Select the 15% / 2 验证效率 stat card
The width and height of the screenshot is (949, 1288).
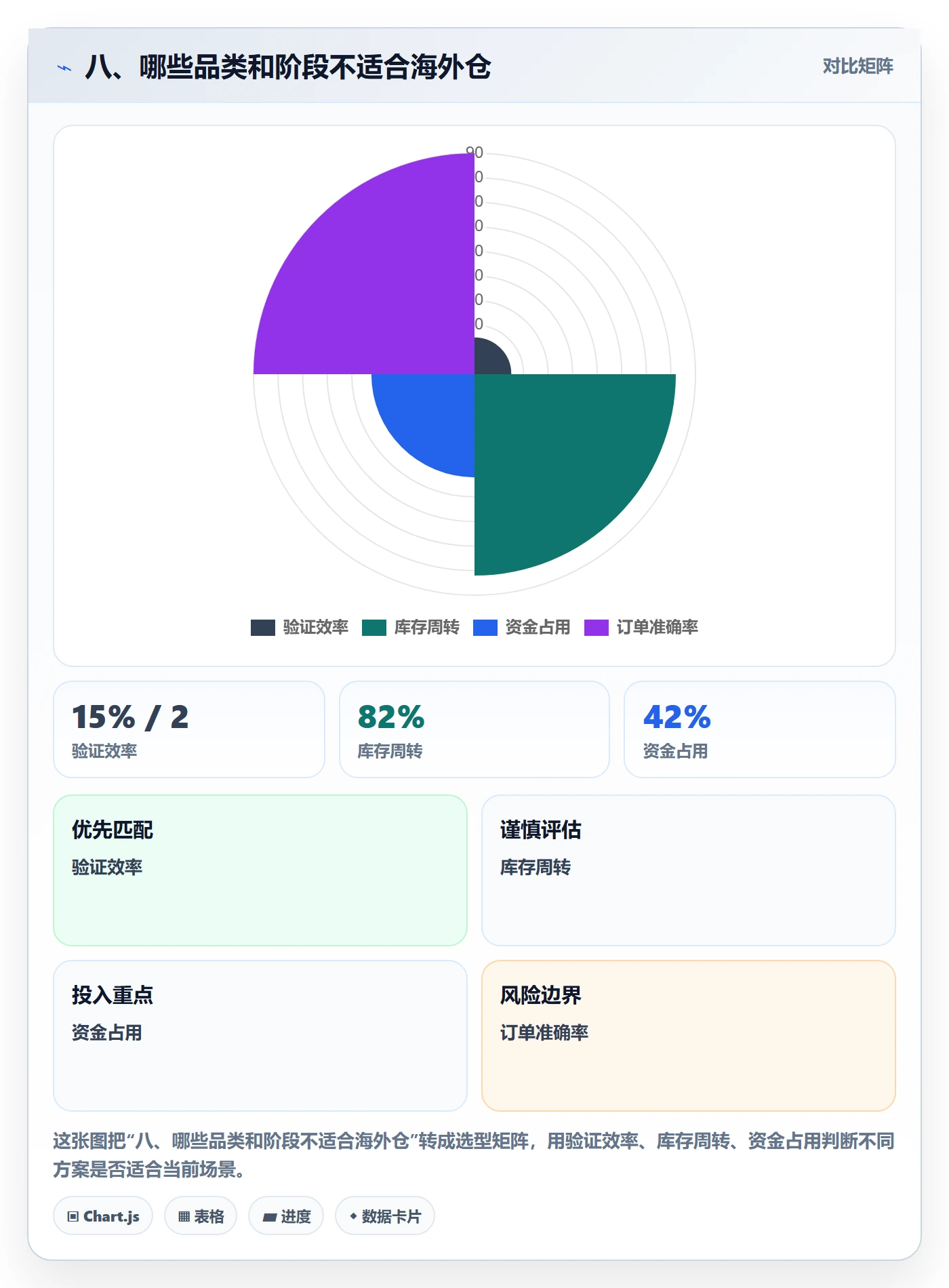coord(189,729)
